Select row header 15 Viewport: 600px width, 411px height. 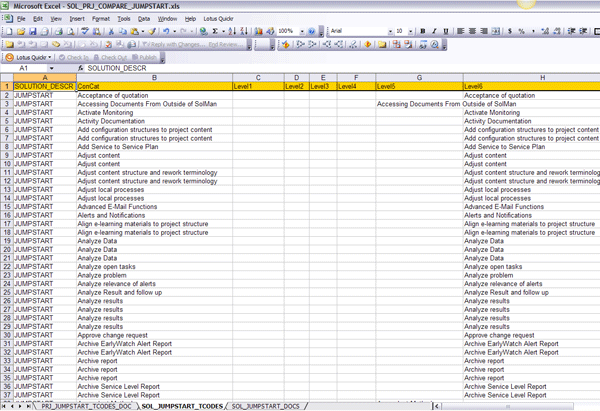[7, 207]
